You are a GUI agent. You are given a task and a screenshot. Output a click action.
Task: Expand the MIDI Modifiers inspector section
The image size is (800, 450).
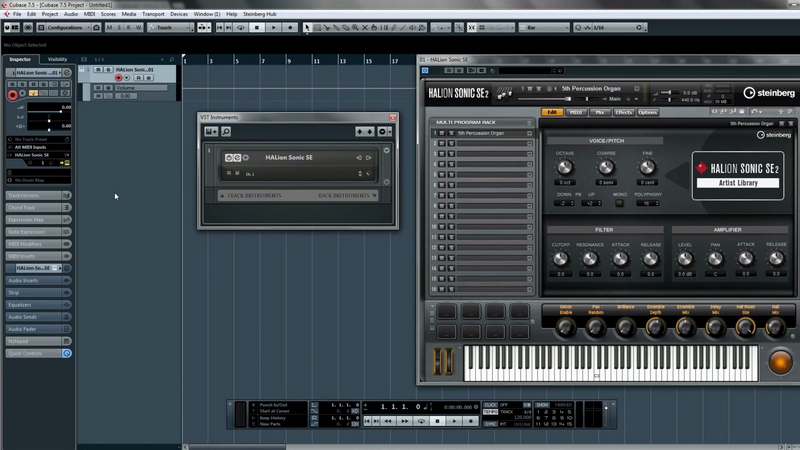tap(38, 244)
